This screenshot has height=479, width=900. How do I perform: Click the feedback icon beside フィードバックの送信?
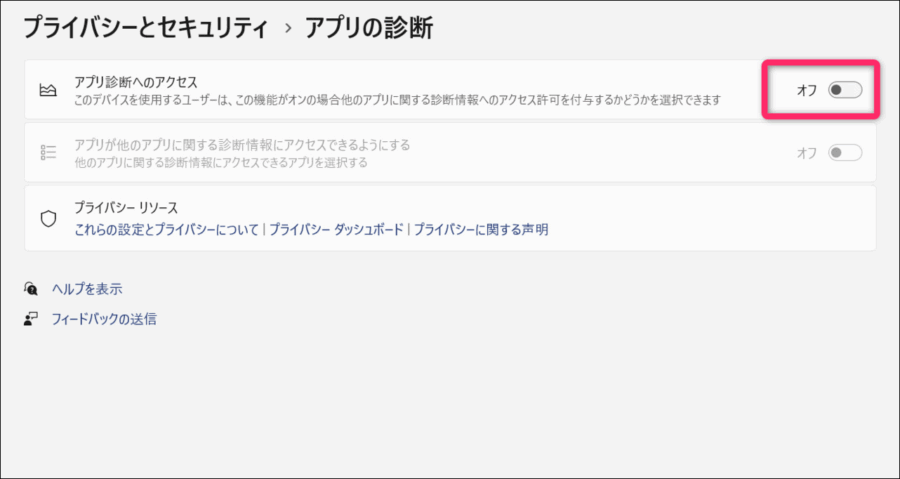pos(31,320)
